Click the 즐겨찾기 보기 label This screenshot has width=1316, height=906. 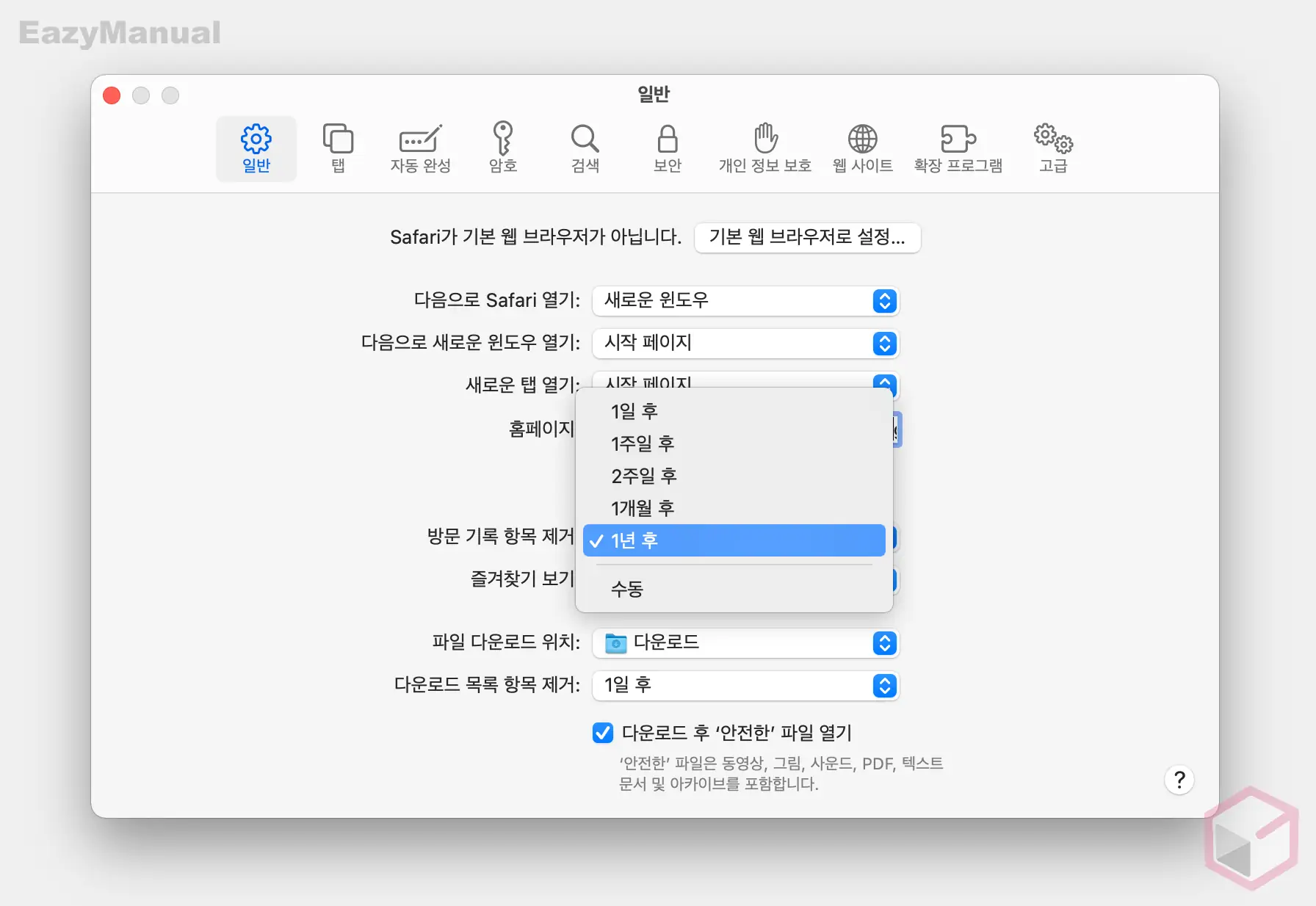(x=522, y=579)
